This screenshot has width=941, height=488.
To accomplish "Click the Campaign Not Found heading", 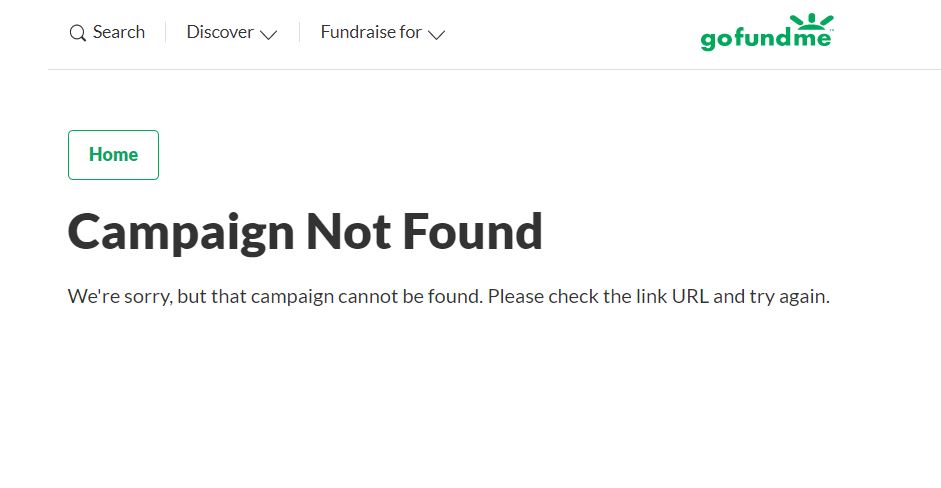I will (x=305, y=232).
